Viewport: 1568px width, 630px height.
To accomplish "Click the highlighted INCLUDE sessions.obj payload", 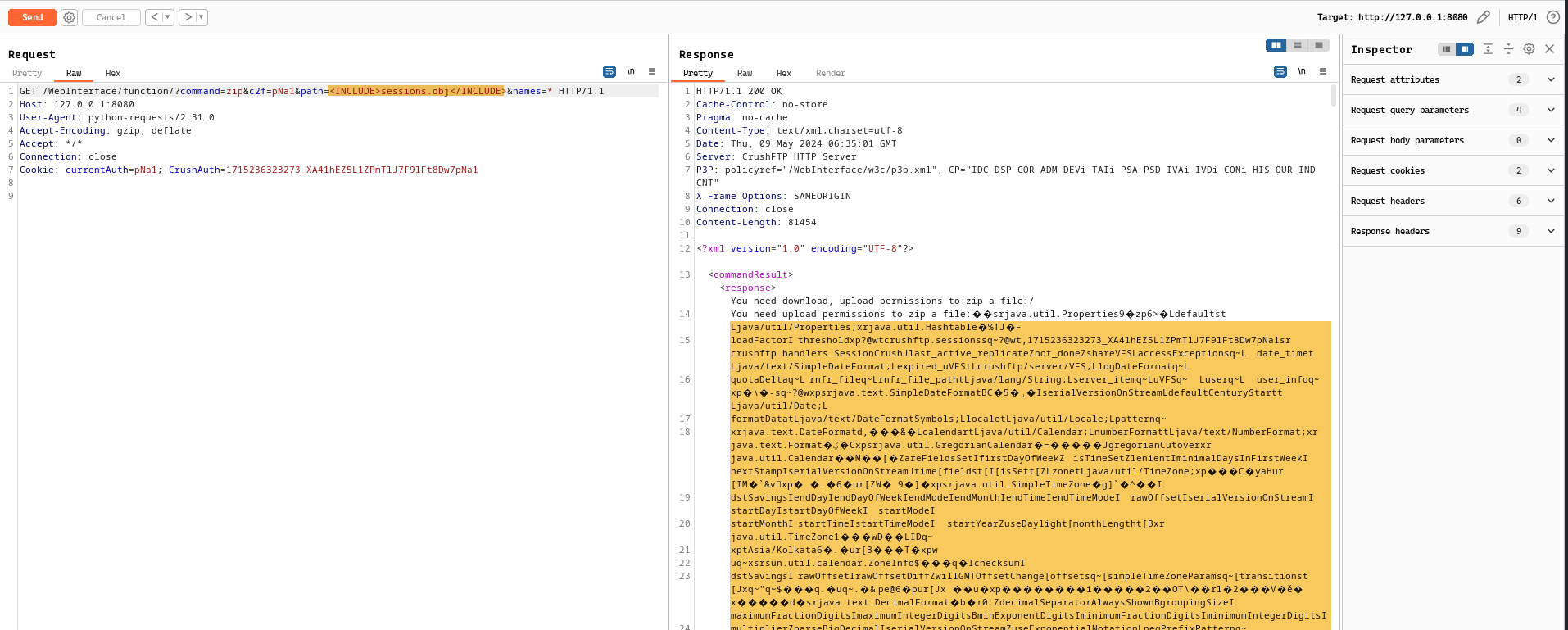I will [417, 91].
